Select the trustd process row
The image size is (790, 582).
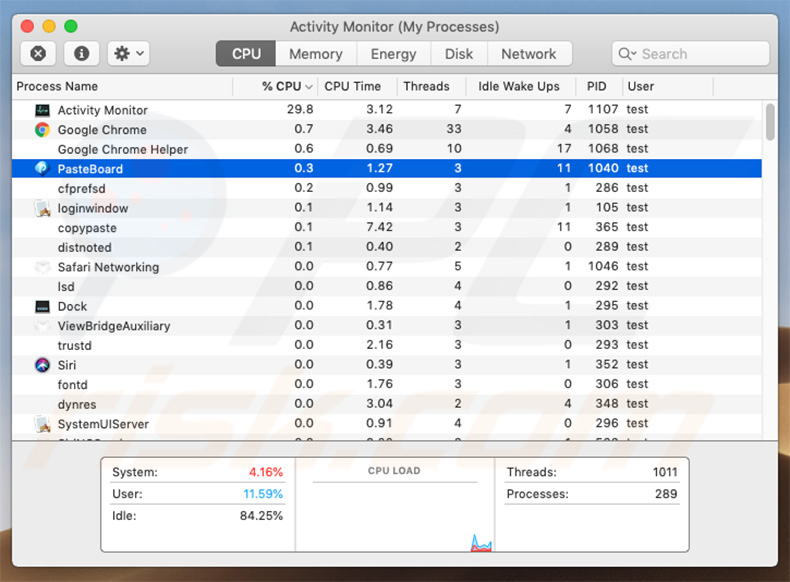(386, 345)
